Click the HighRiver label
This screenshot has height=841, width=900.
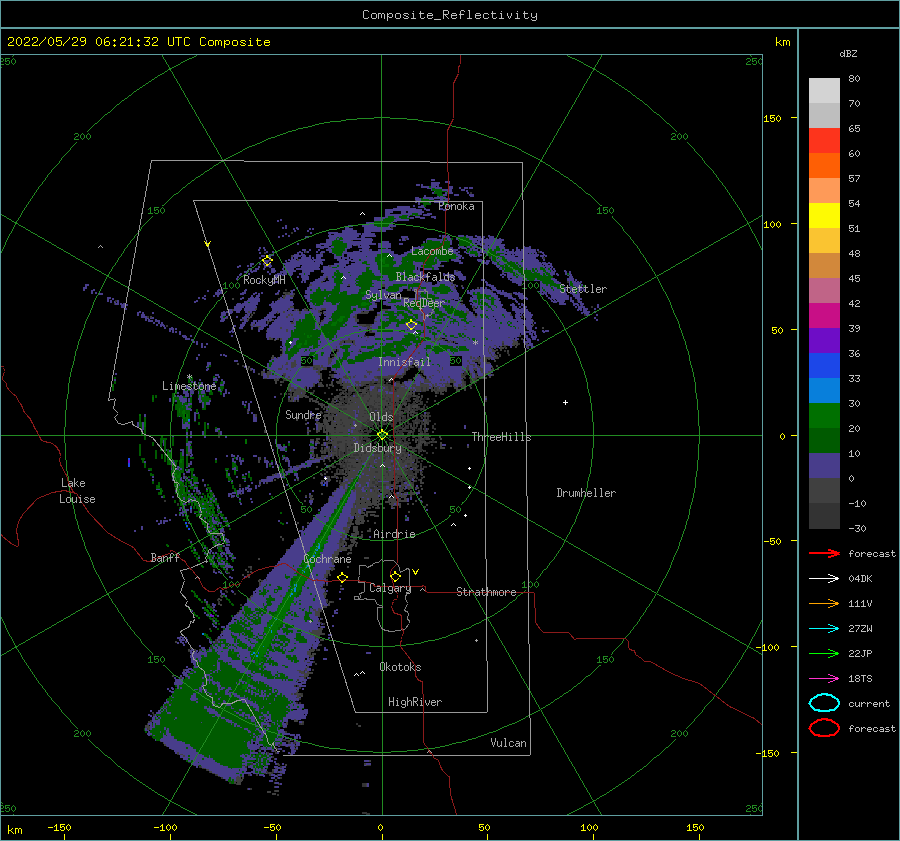[x=415, y=702]
